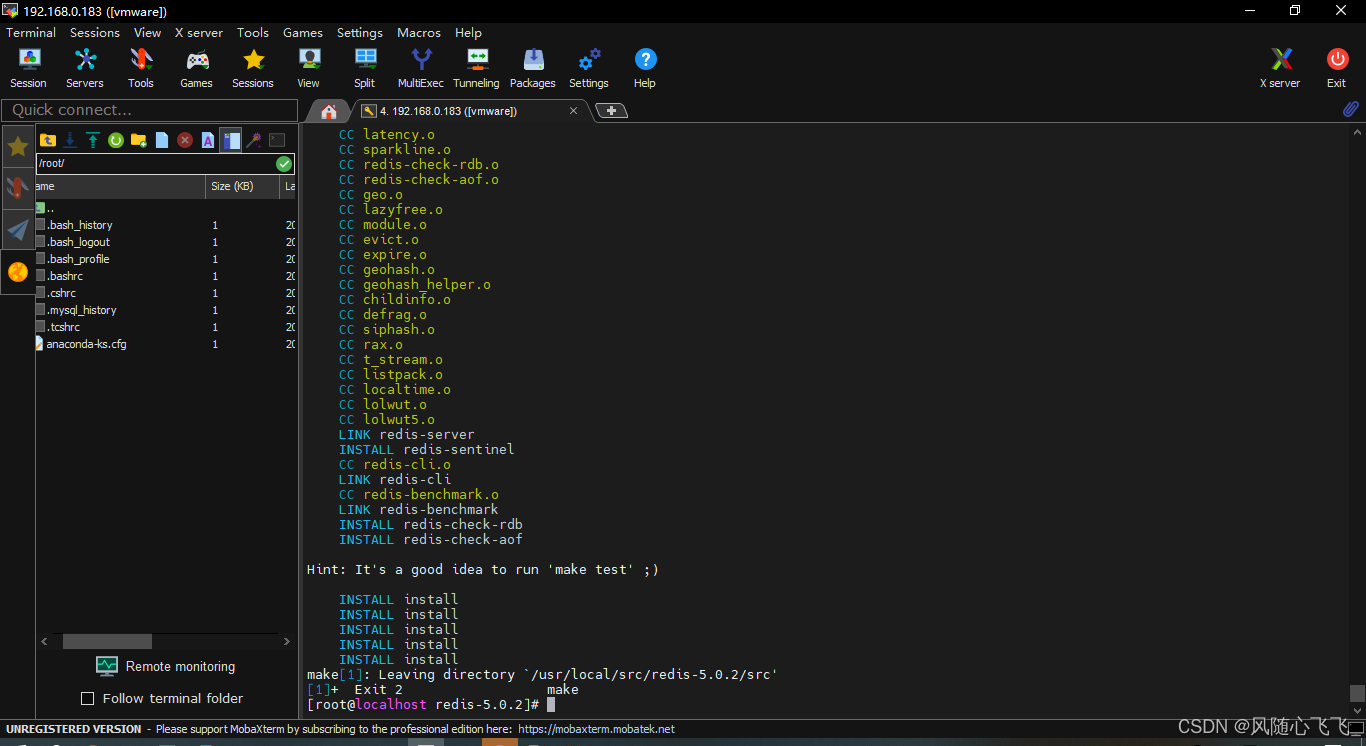Open the Settings gears toolbar button
This screenshot has width=1366, height=746.
[x=589, y=68]
